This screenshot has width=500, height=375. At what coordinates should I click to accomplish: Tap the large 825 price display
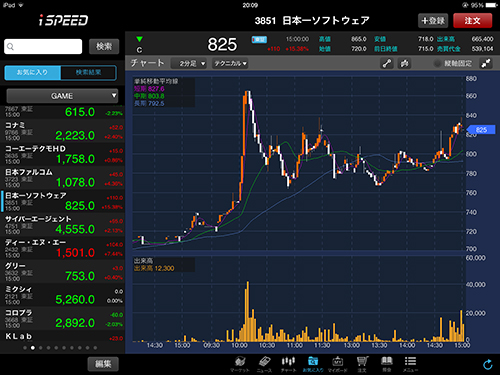click(x=222, y=44)
